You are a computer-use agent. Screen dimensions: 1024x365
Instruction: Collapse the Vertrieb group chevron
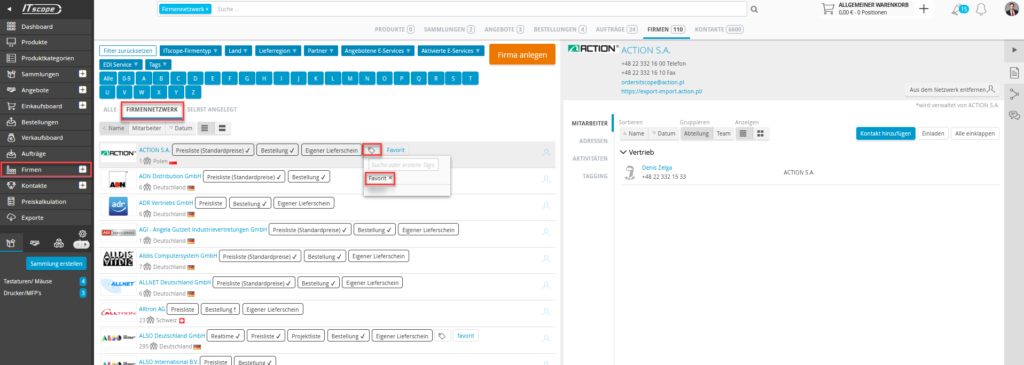pos(622,152)
